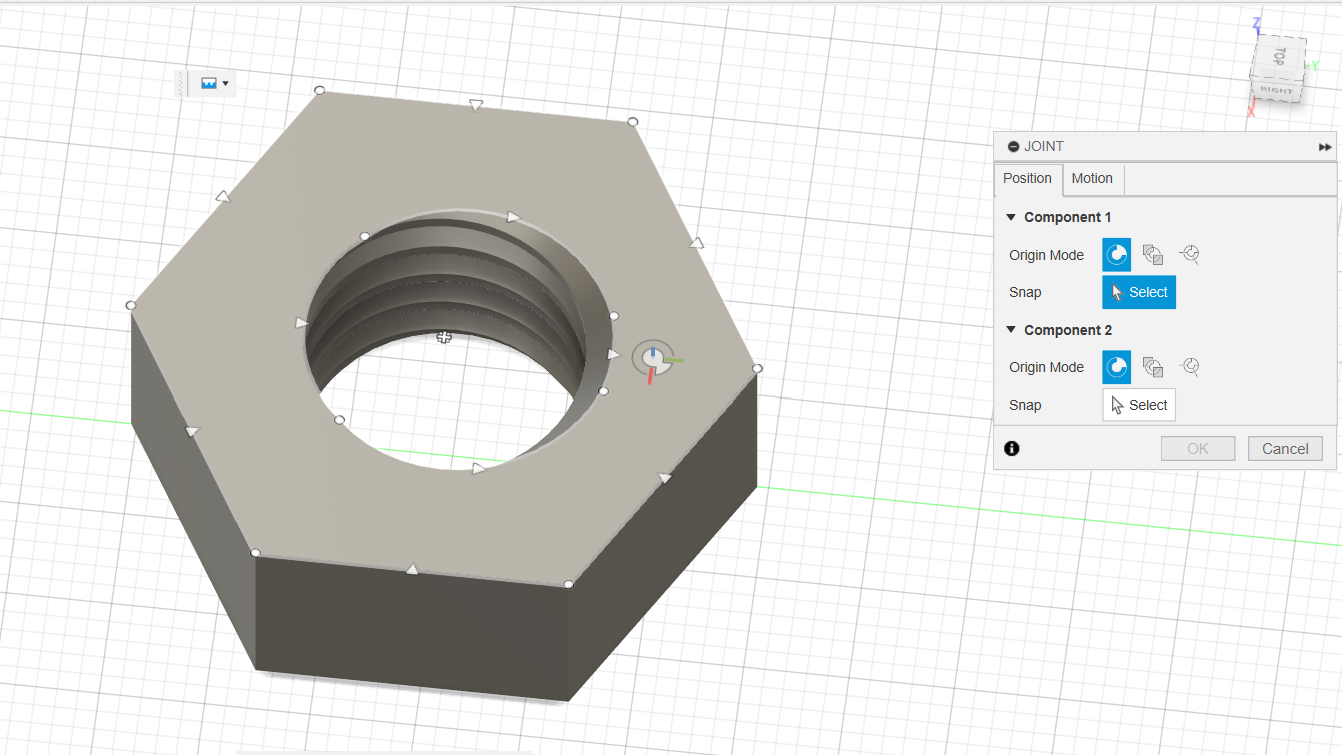Click the OK button
Image resolution: width=1342 pixels, height=755 pixels.
[x=1198, y=449]
